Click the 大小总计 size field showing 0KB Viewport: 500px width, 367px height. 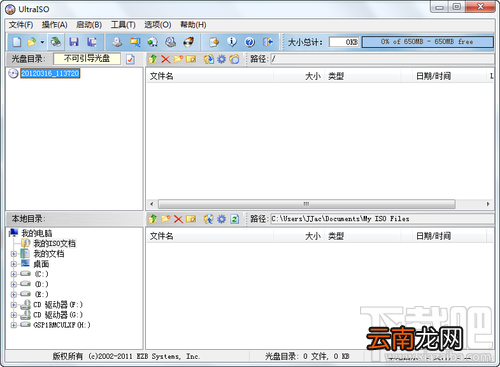click(344, 42)
